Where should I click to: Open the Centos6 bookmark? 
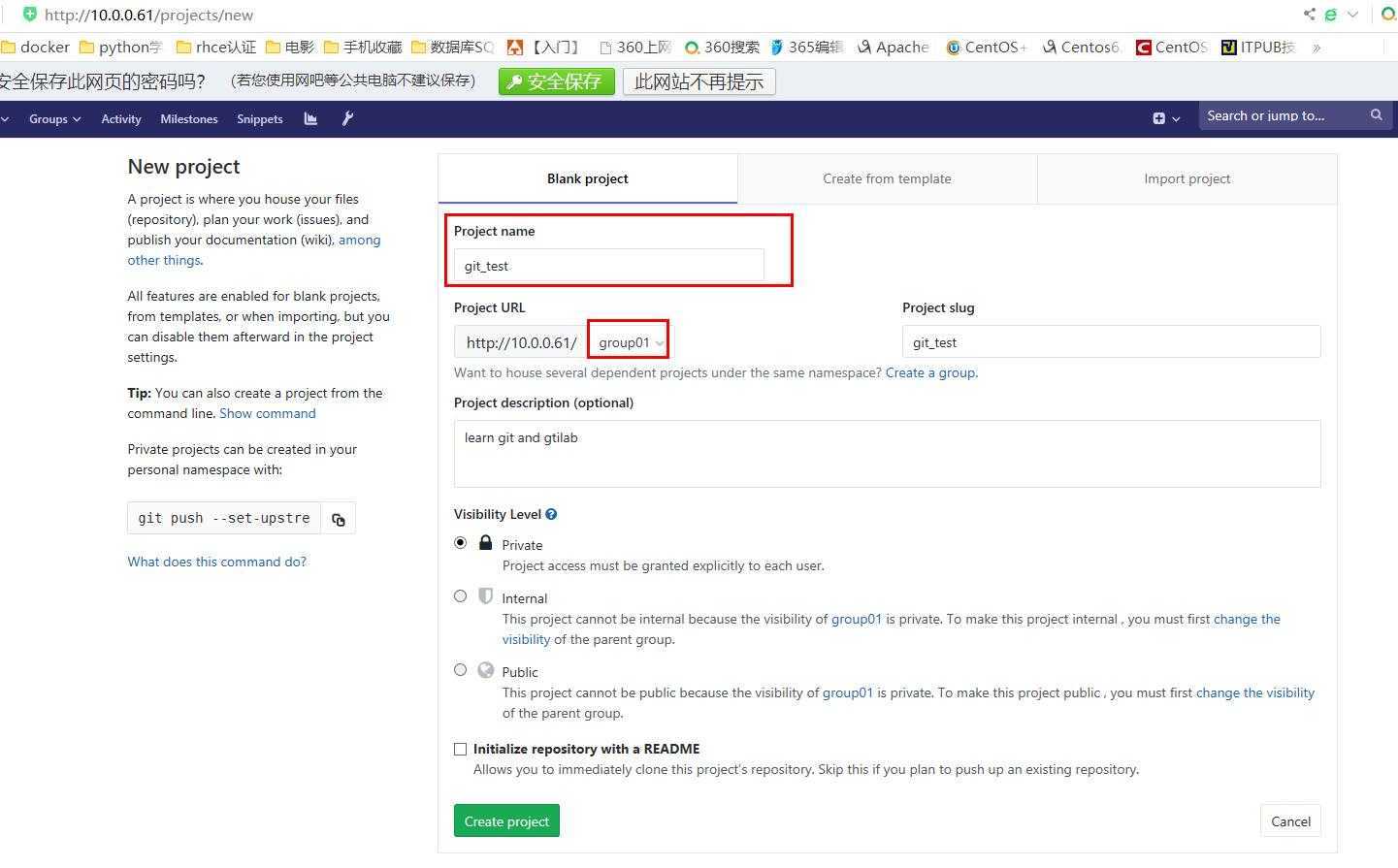1081,47
